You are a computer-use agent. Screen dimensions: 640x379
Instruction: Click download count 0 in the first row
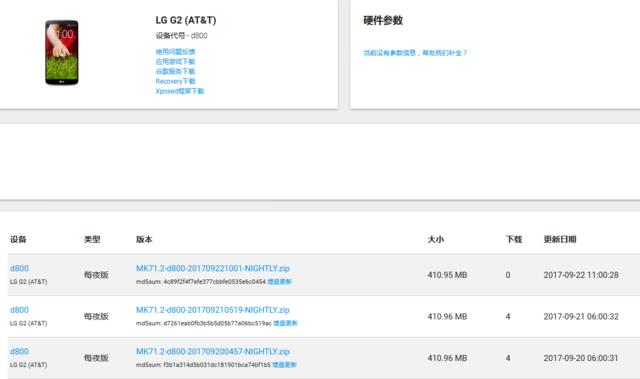point(508,275)
